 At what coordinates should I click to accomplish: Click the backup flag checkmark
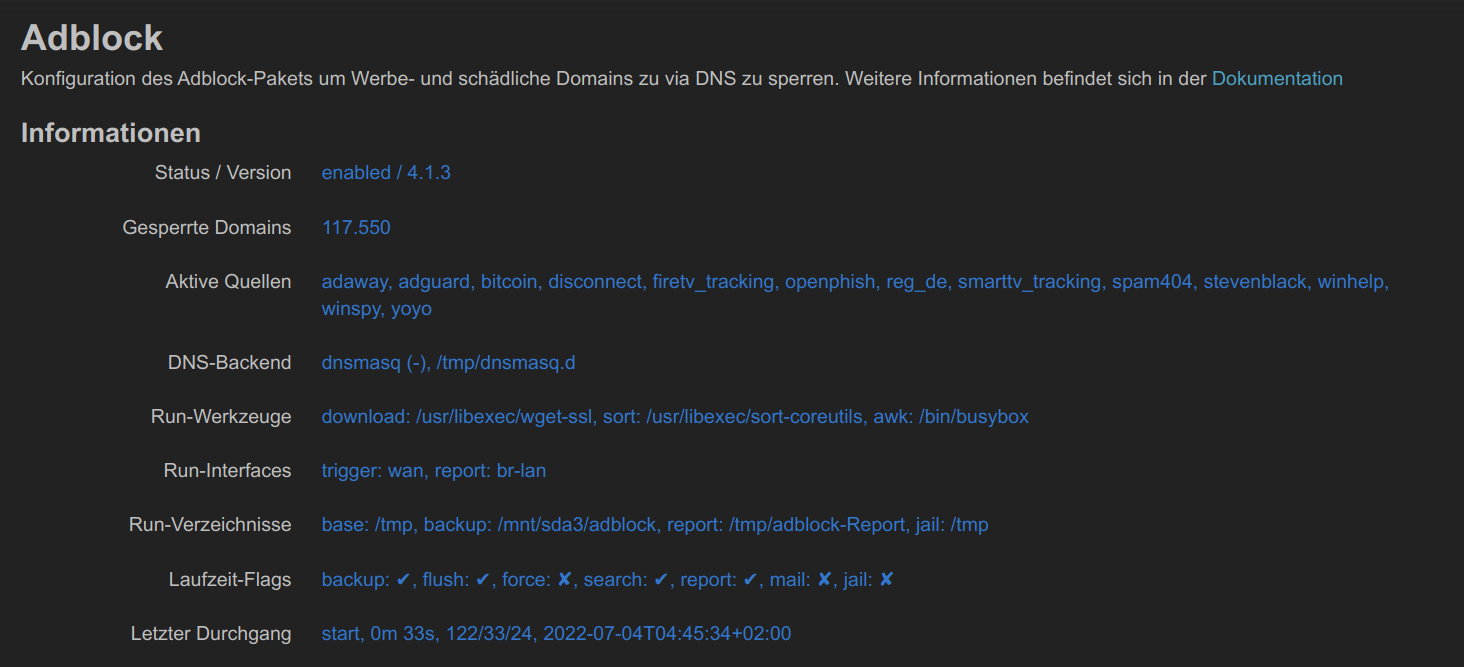click(x=403, y=579)
